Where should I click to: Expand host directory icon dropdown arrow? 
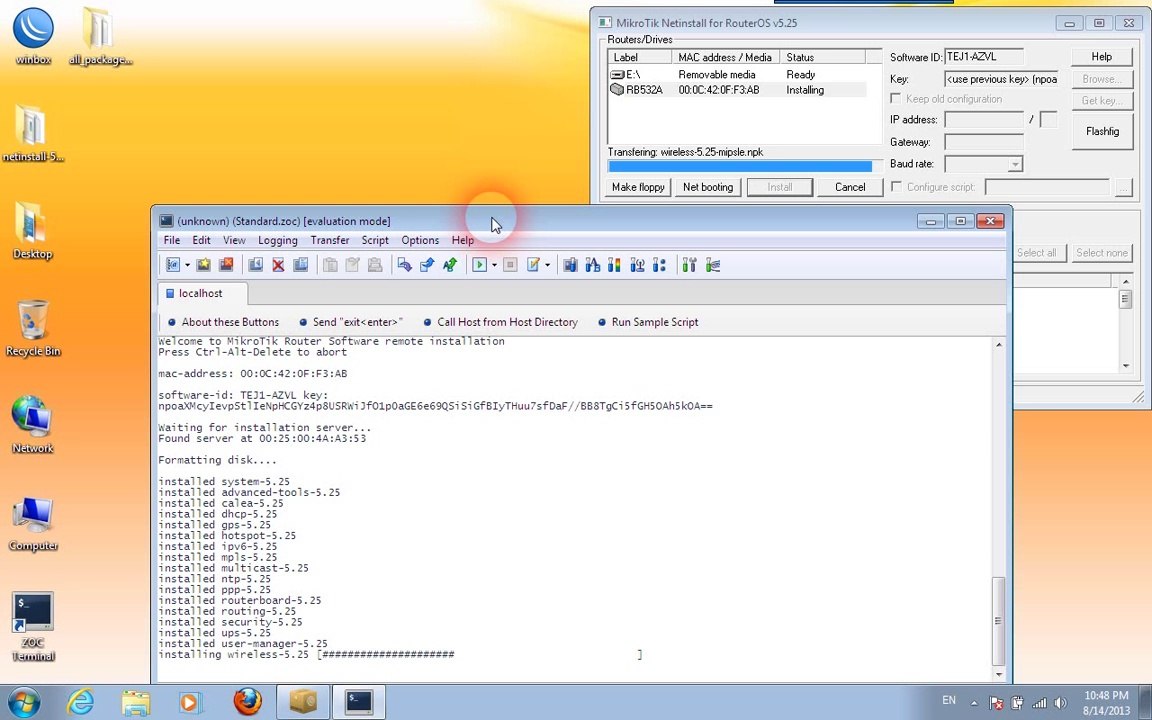pyautogui.click(x=187, y=265)
